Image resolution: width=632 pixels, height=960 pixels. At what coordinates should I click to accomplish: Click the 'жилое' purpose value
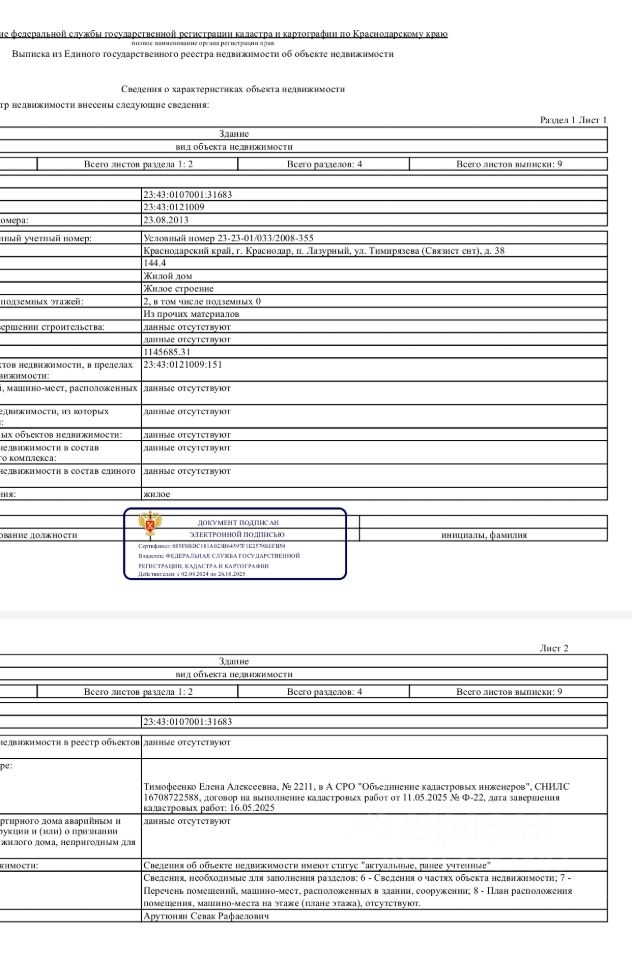click(x=157, y=494)
